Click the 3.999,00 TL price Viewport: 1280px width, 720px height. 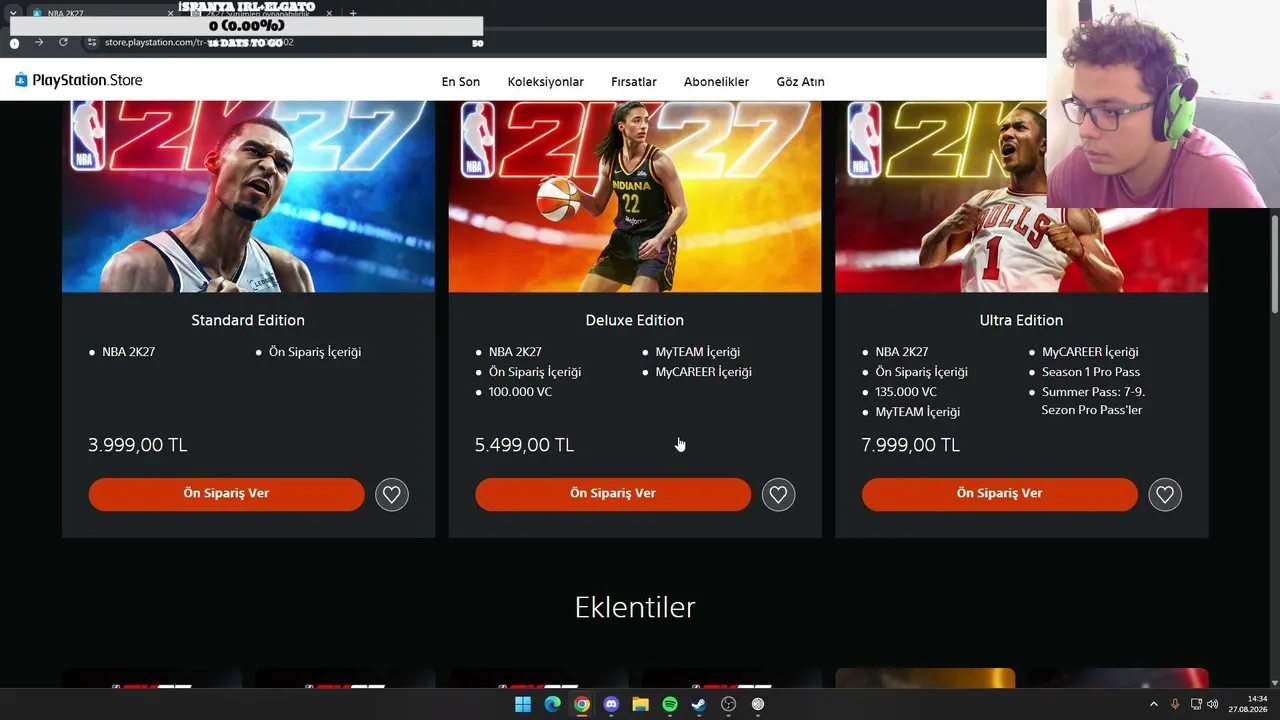tap(138, 445)
